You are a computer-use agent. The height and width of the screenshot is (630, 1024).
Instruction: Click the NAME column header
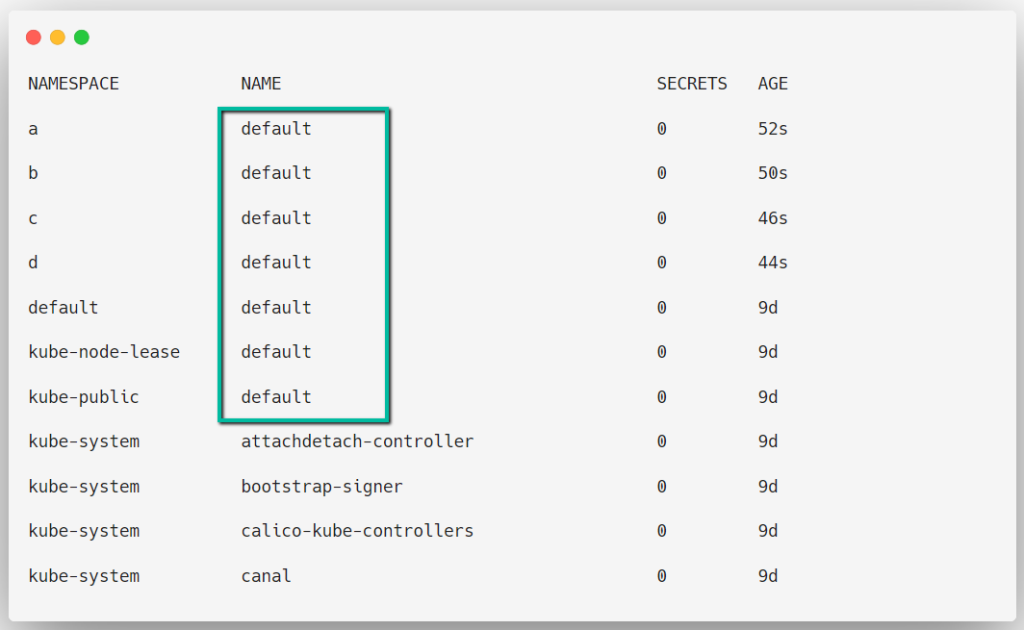click(x=260, y=83)
